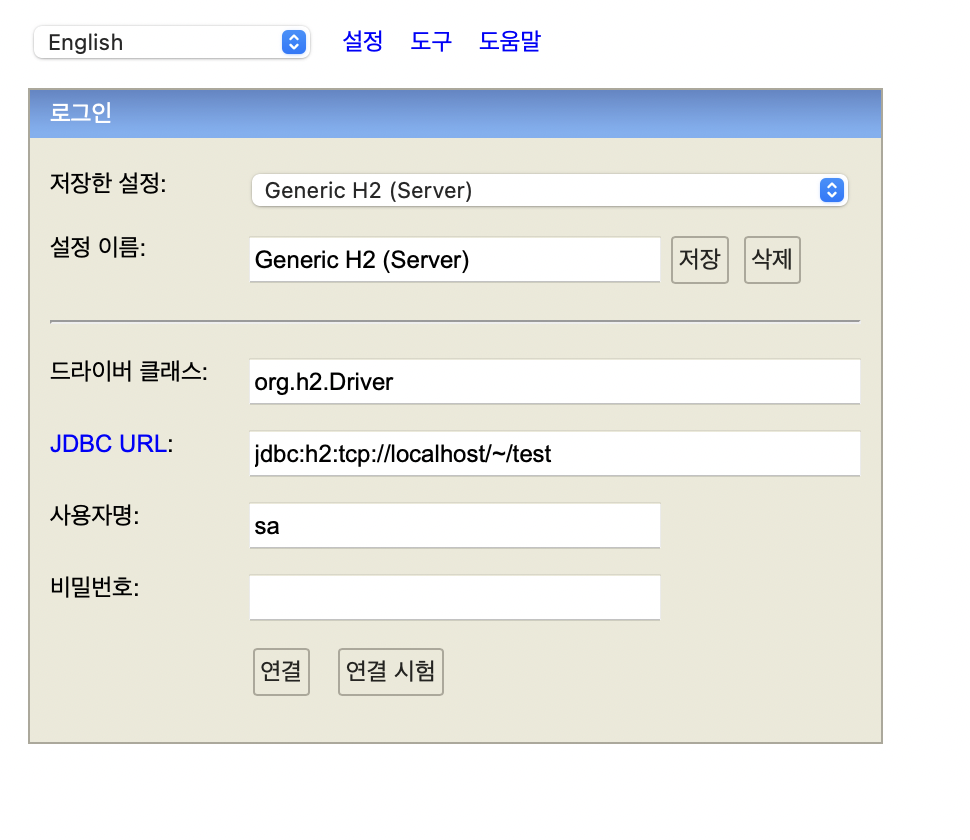Click the 연결 시험 button
The height and width of the screenshot is (840, 970).
(391, 672)
